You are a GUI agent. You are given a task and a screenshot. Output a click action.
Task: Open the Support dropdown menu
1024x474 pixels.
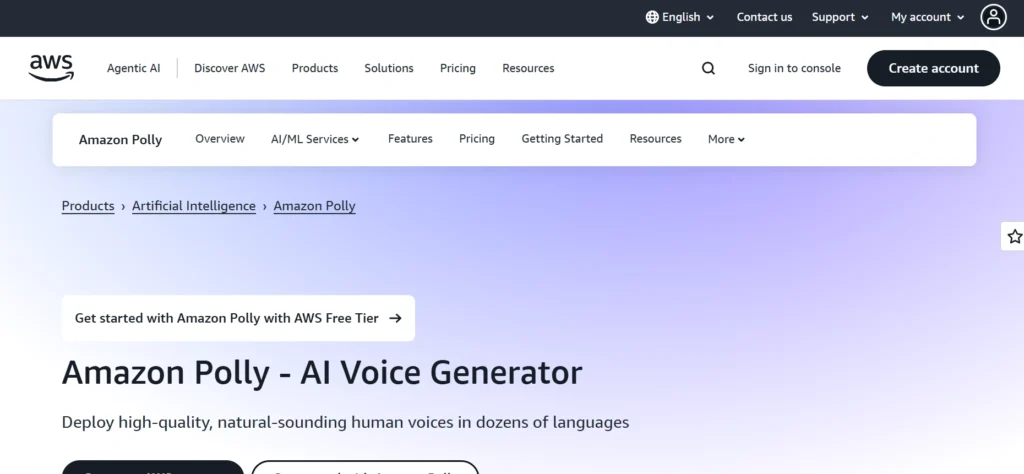[840, 18]
